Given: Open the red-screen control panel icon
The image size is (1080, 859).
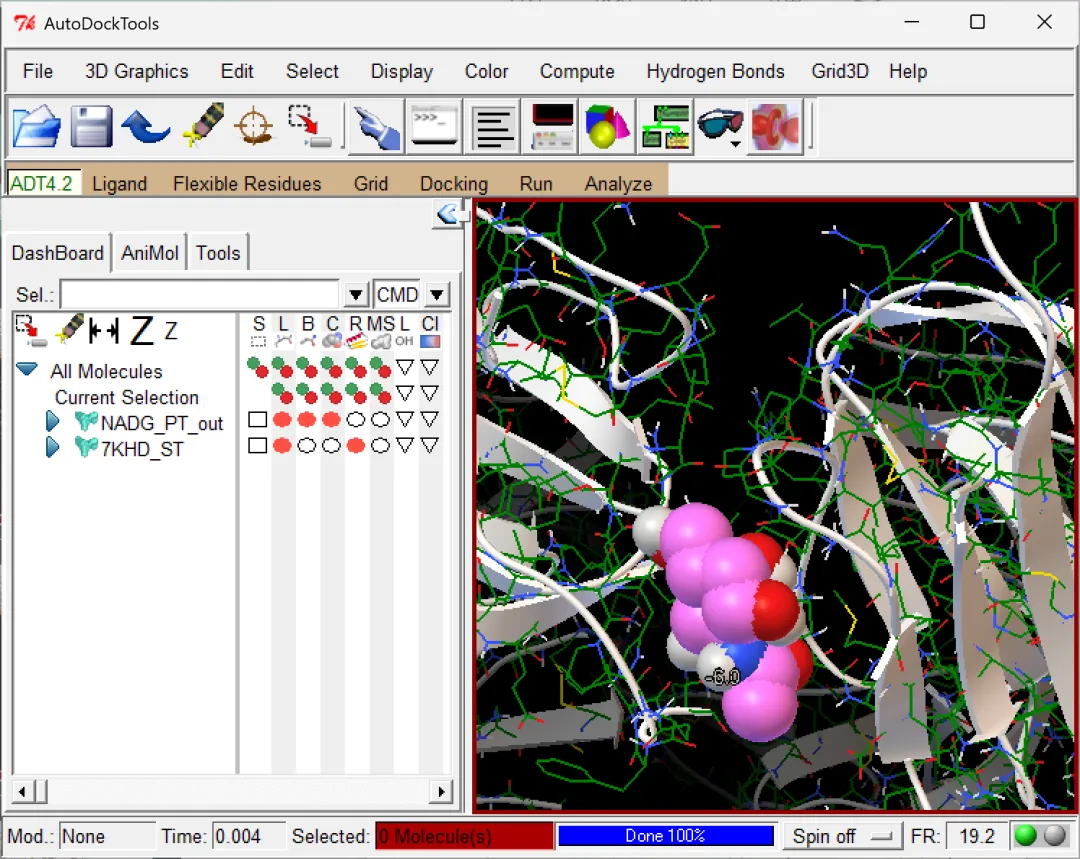Looking at the screenshot, I should (550, 127).
